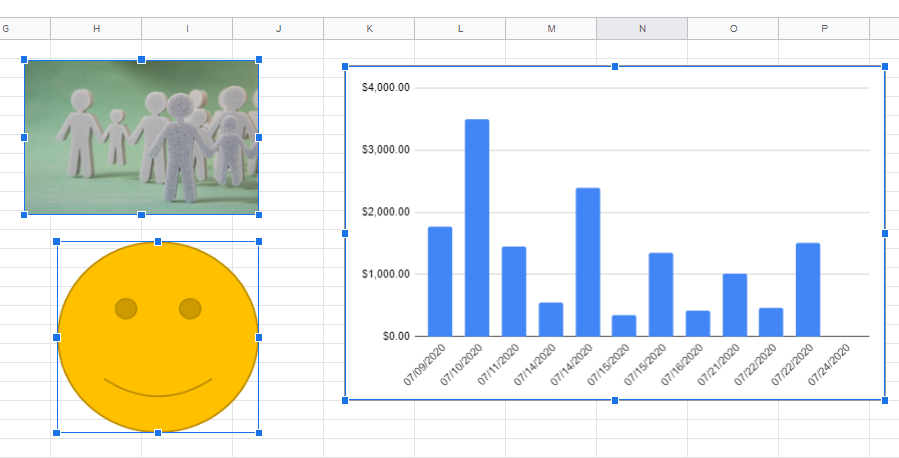
Task: Click the $0.00 axis label
Action: (x=393, y=336)
